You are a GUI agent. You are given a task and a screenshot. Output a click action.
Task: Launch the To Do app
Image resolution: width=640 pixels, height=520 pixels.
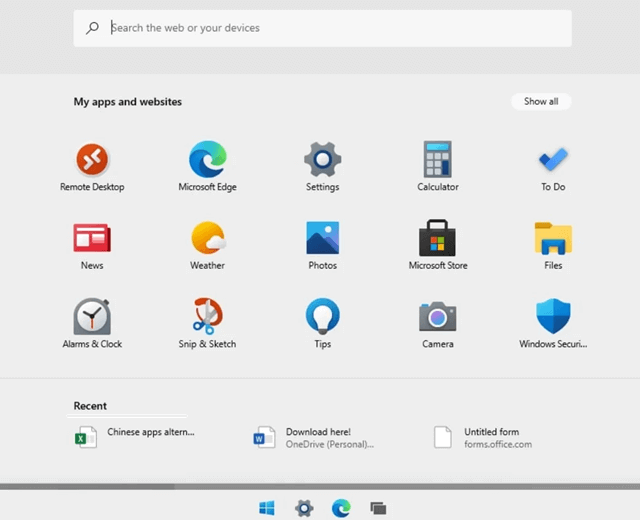[553, 167]
